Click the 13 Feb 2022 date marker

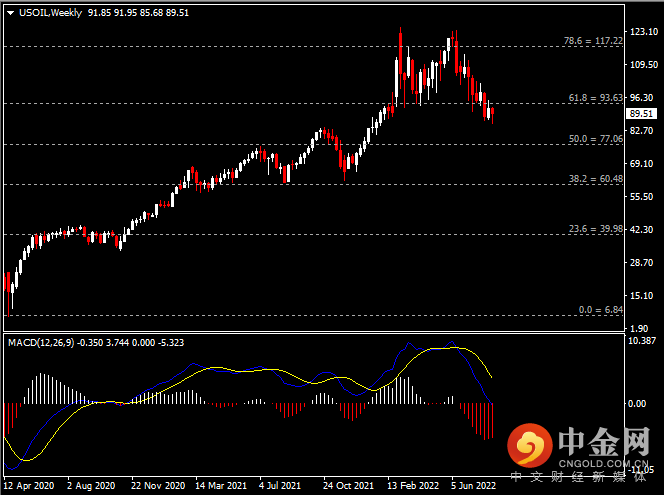(413, 485)
